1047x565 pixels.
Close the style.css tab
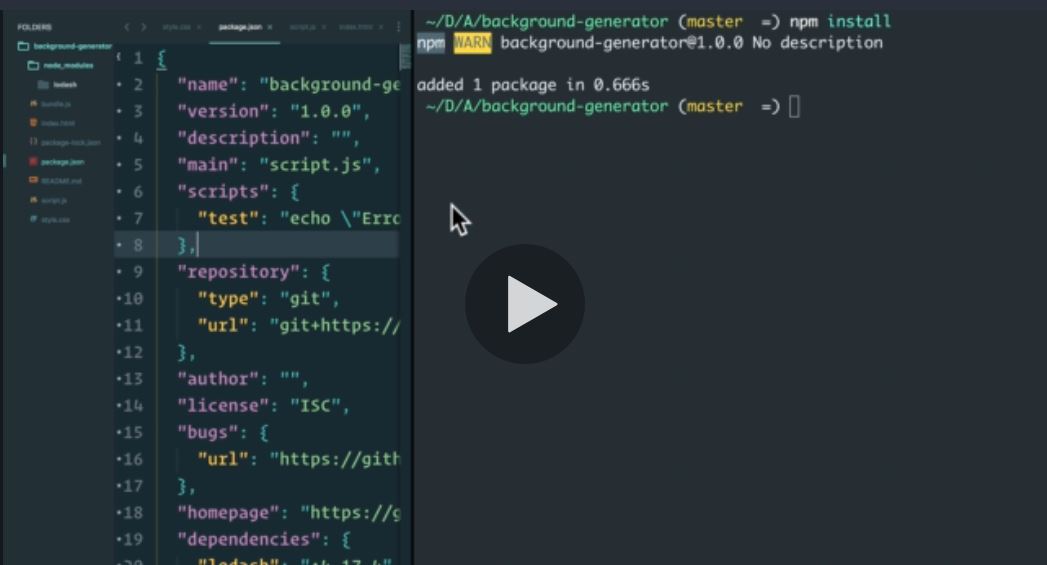coord(199,27)
